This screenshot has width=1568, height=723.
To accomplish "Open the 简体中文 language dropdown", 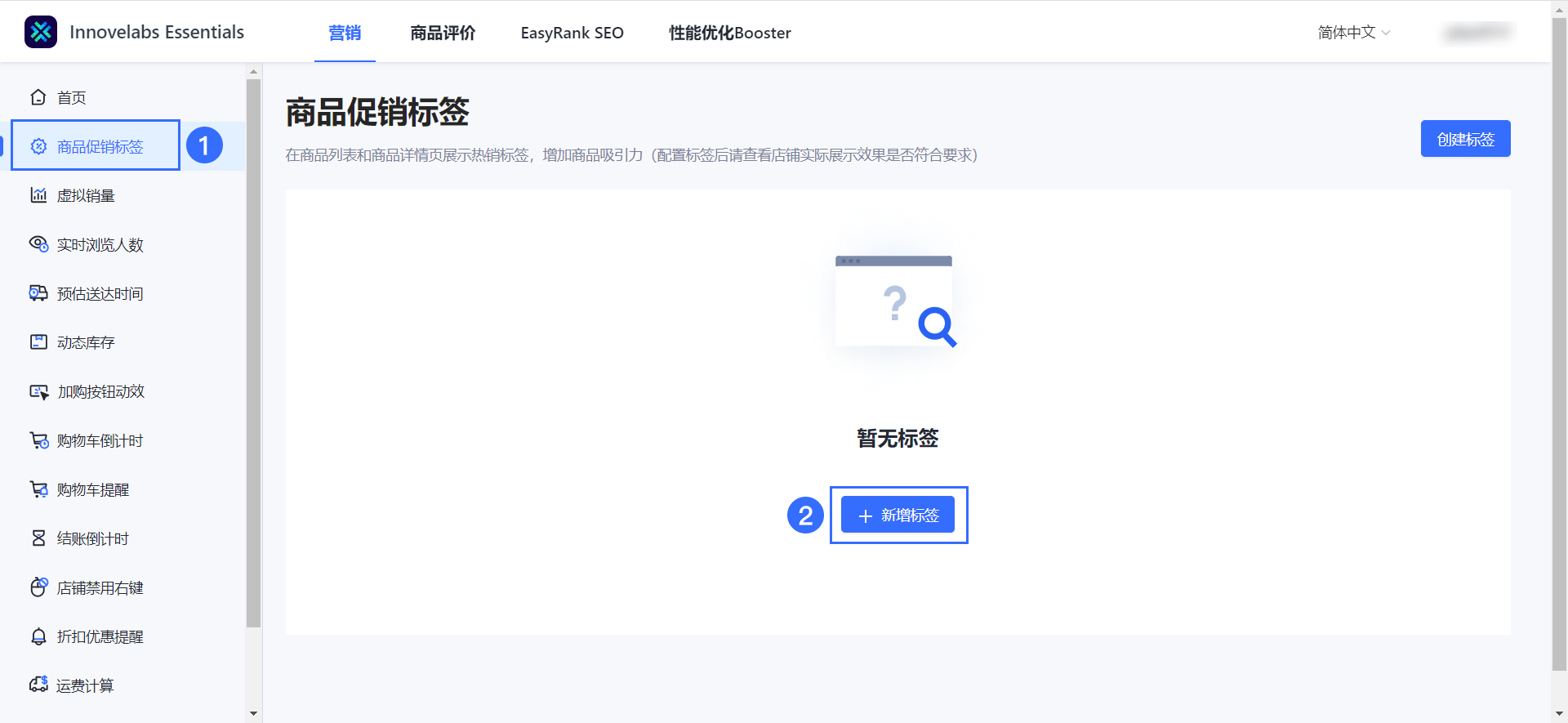I will (x=1353, y=33).
